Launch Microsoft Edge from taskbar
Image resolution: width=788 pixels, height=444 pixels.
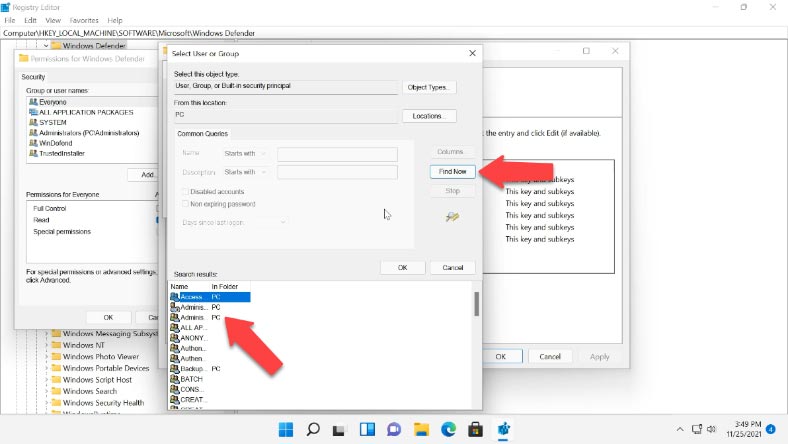(448, 429)
